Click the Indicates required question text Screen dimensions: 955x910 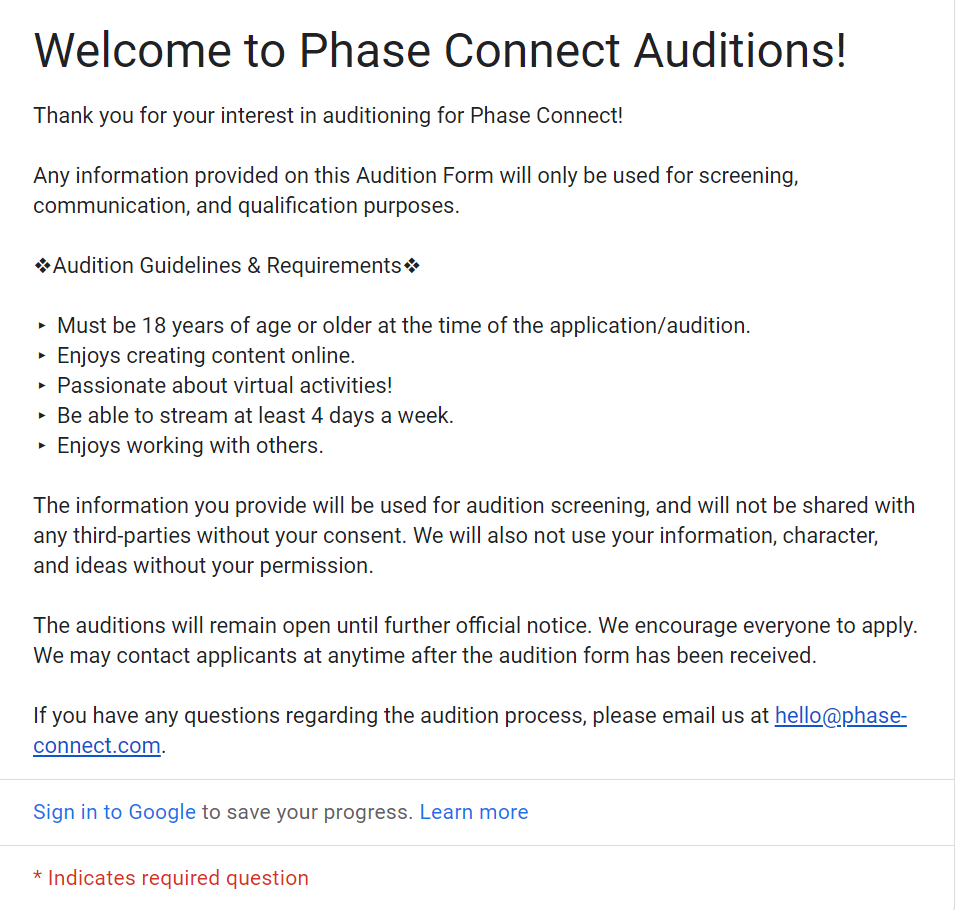pyautogui.click(x=178, y=878)
